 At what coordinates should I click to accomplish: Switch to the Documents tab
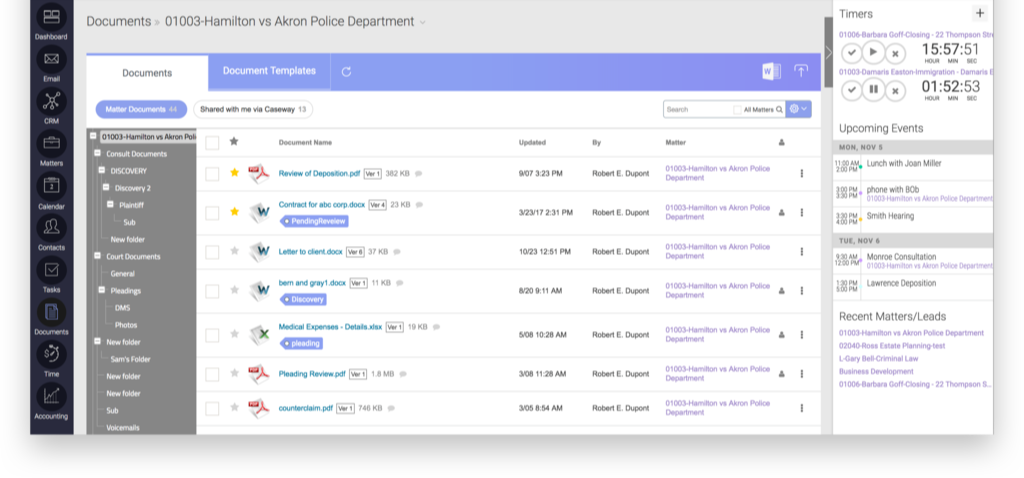tap(148, 73)
